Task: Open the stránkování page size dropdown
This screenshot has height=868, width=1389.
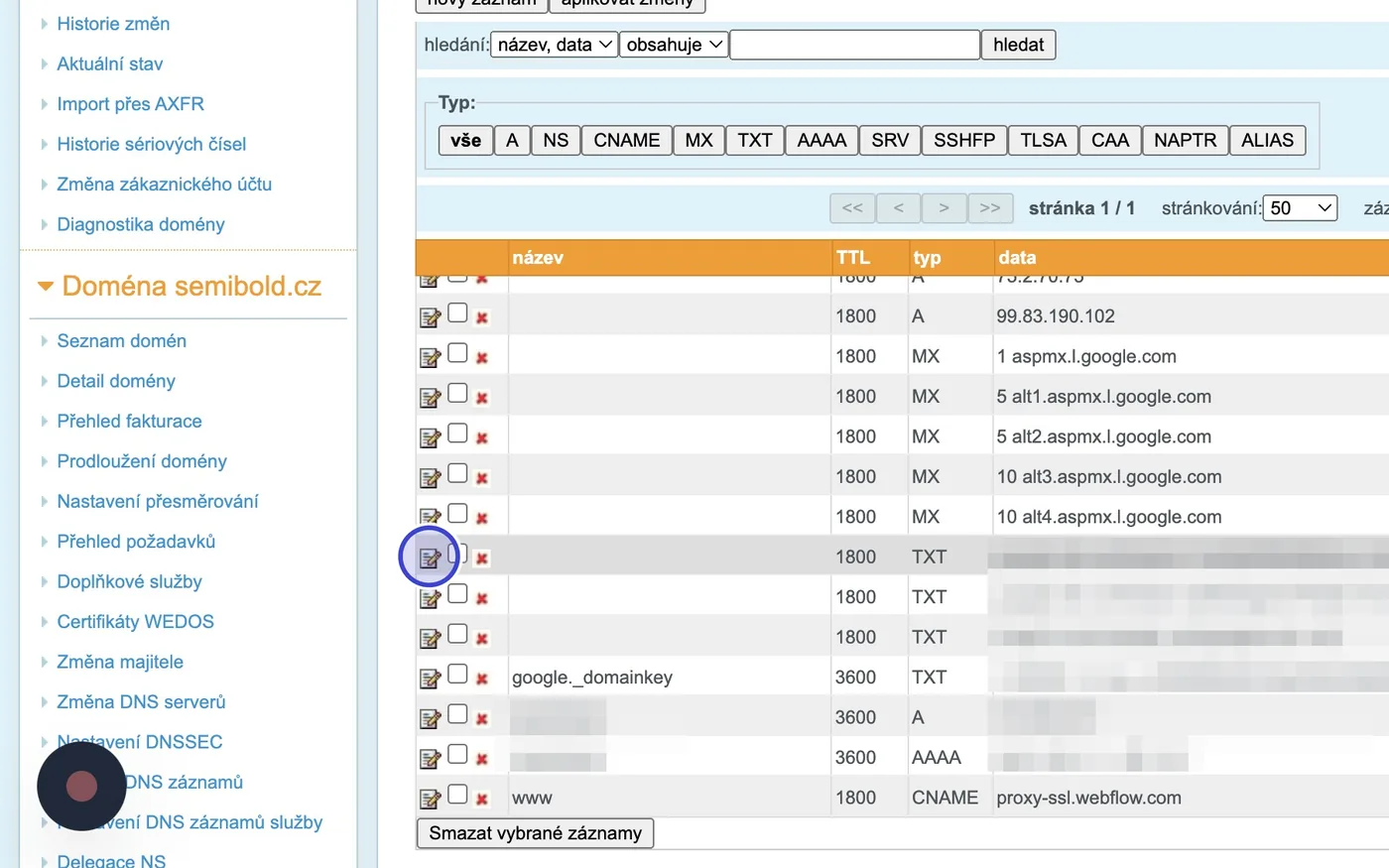Action: (x=1300, y=208)
